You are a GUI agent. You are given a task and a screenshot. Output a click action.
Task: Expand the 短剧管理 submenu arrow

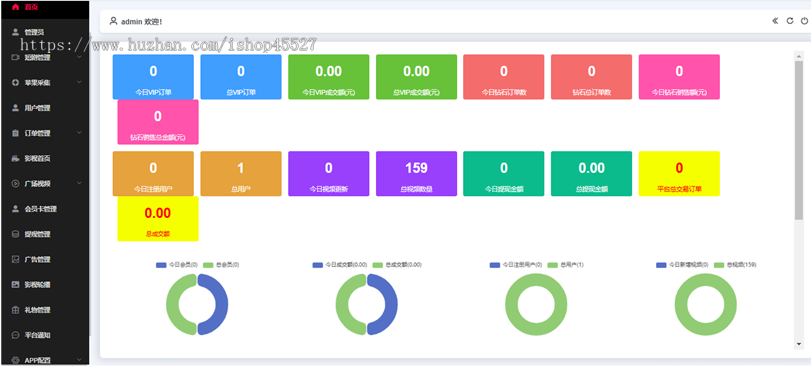[x=79, y=57]
